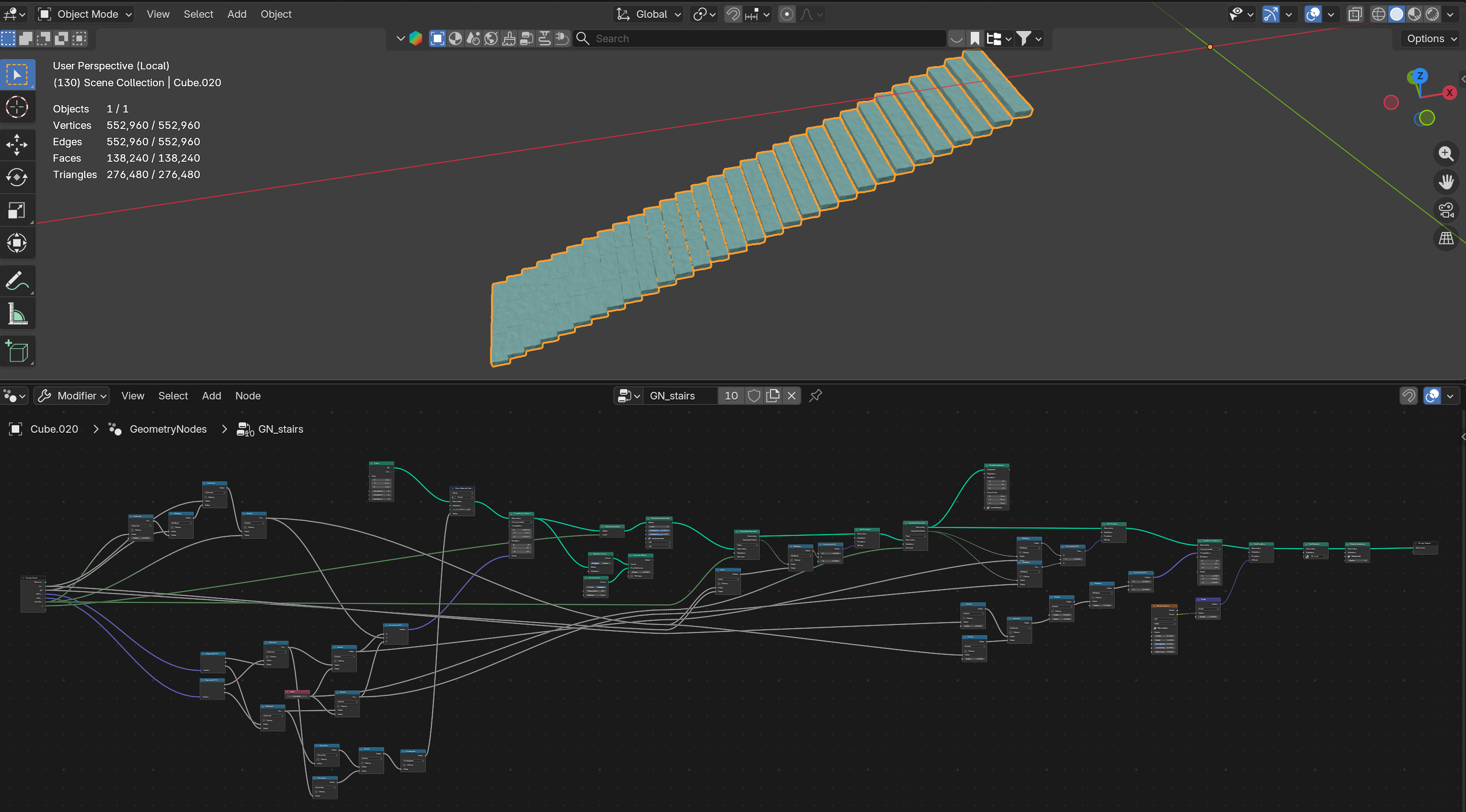Select the Add Cube tool
The image size is (1466, 812).
(17, 352)
